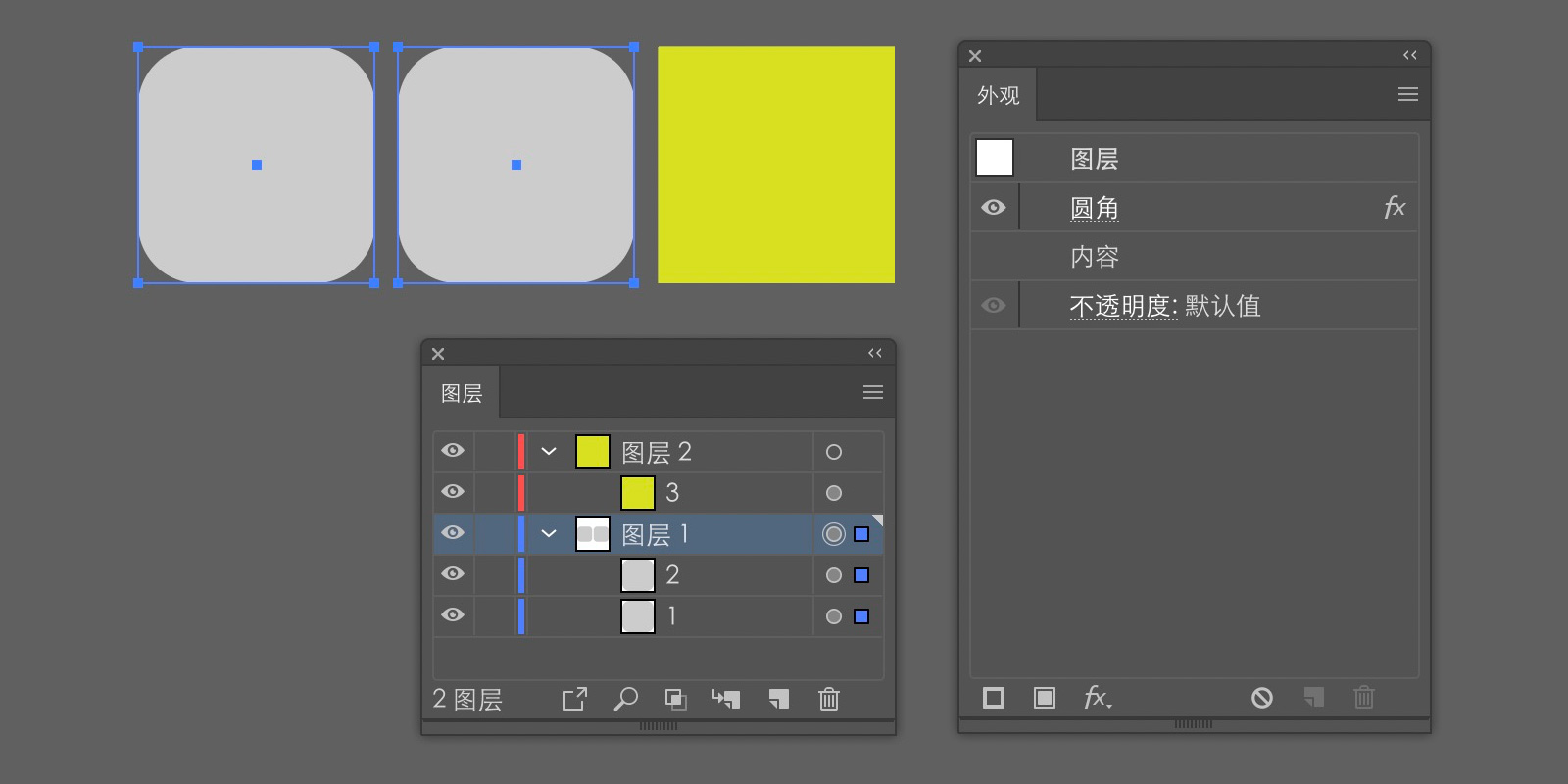This screenshot has height=784, width=1568.
Task: Hide 图层 2 using its eye icon
Action: tap(453, 451)
